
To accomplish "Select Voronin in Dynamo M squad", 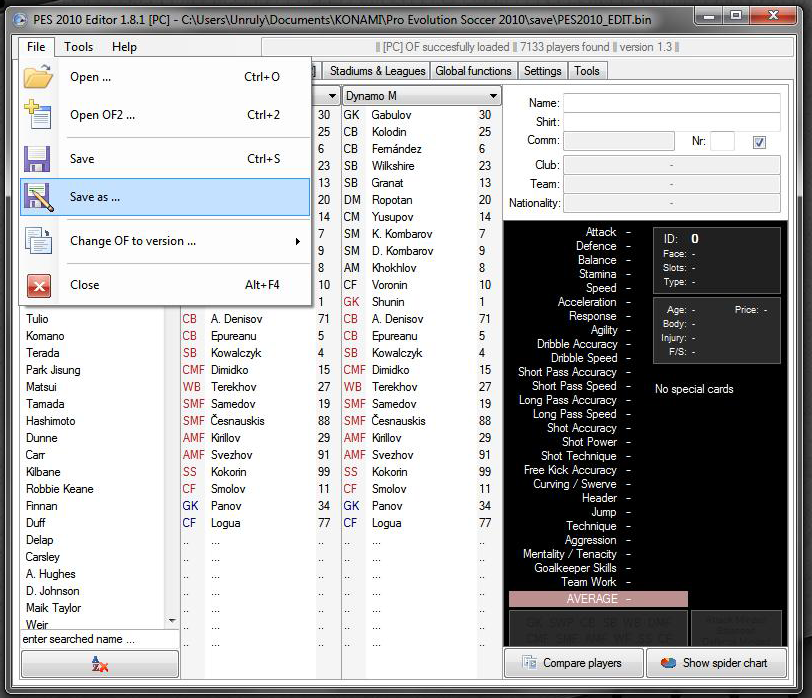I will pos(389,285).
